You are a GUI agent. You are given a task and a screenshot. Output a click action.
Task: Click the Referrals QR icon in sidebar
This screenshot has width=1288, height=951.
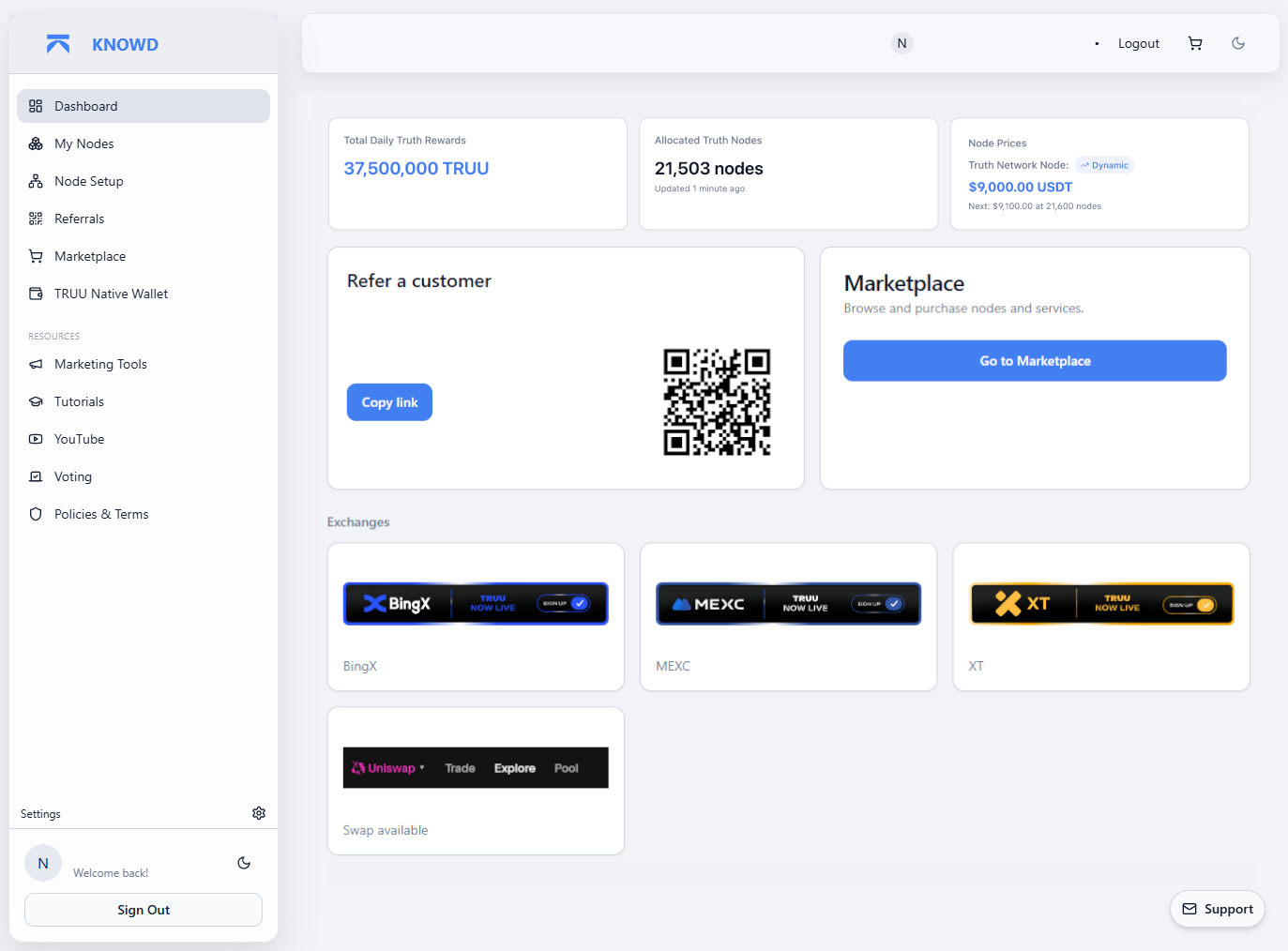tap(36, 219)
